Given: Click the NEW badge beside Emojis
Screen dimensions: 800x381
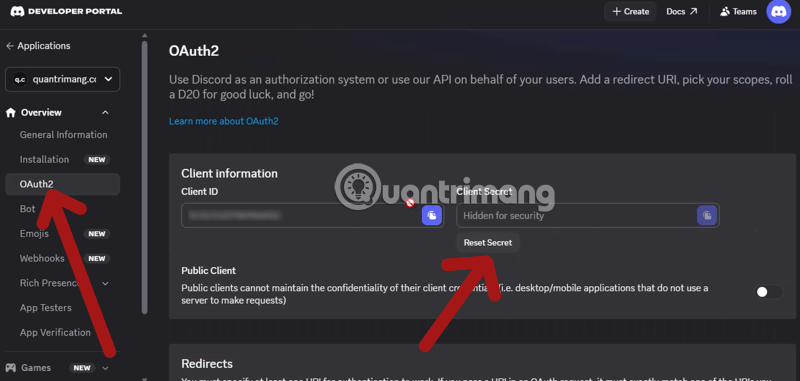Looking at the screenshot, I should [x=96, y=234].
